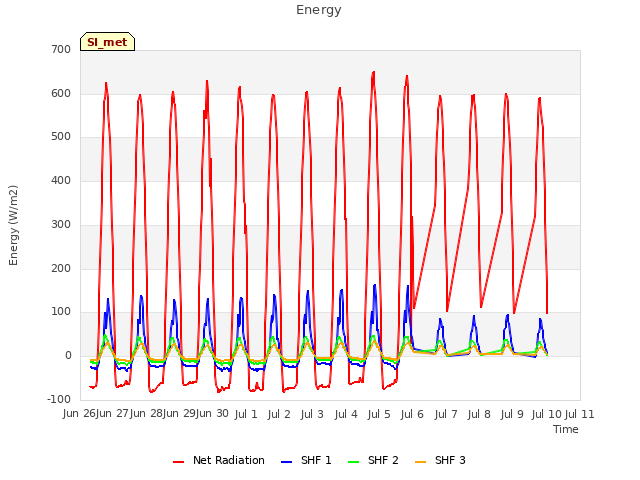Screen dimensions: 640x480
Task: Click the 500 y-axis tick label
Action: 61,137
